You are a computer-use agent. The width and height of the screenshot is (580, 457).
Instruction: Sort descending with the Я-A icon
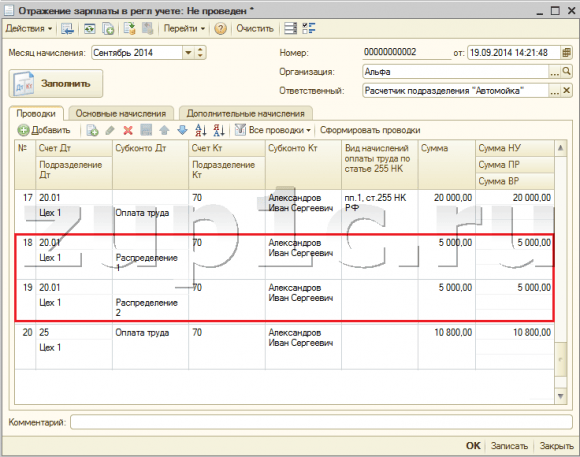tap(219, 130)
